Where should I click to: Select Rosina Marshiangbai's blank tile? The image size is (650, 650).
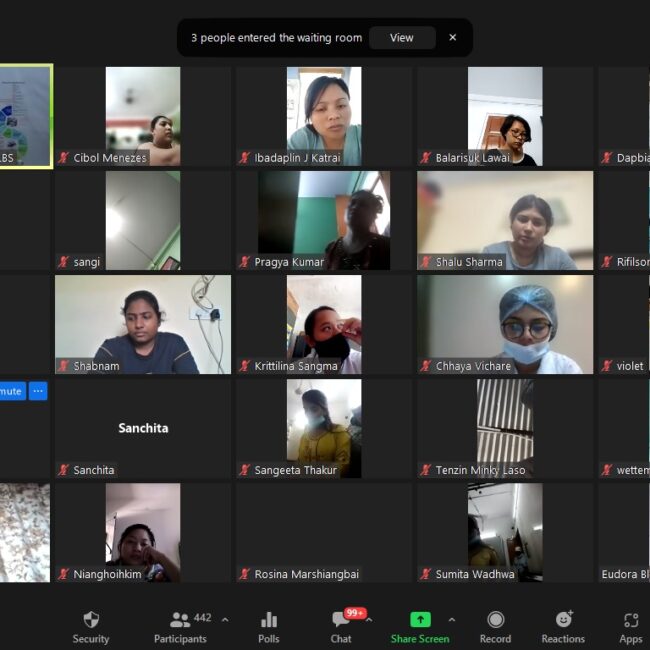323,532
